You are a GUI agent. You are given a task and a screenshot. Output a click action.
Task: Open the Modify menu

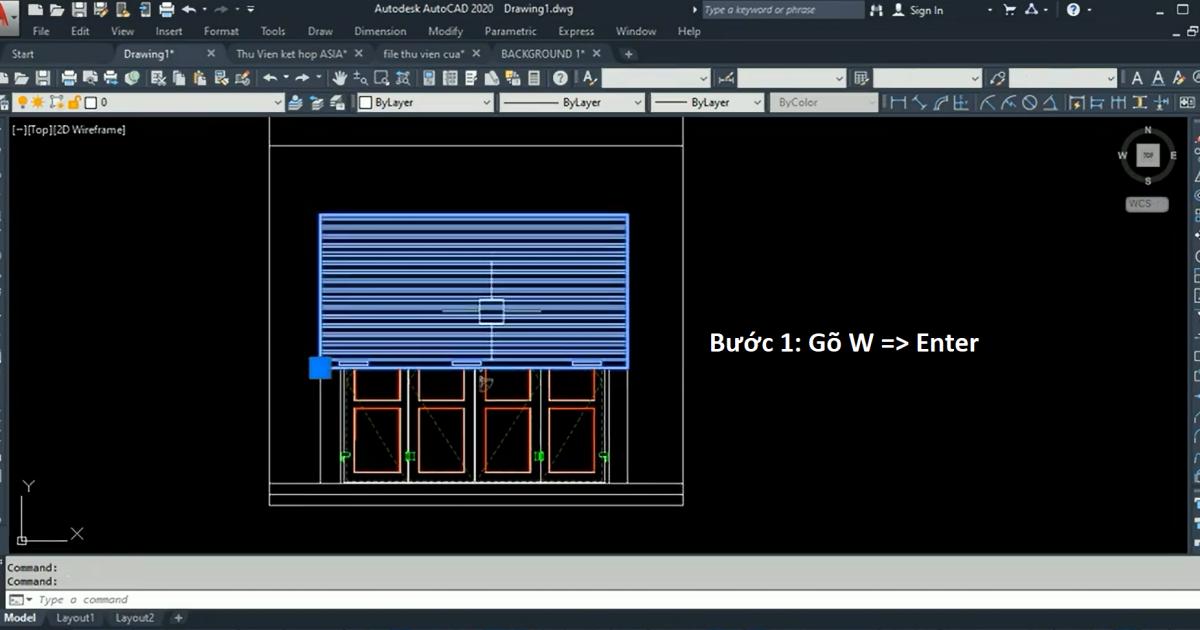445,31
